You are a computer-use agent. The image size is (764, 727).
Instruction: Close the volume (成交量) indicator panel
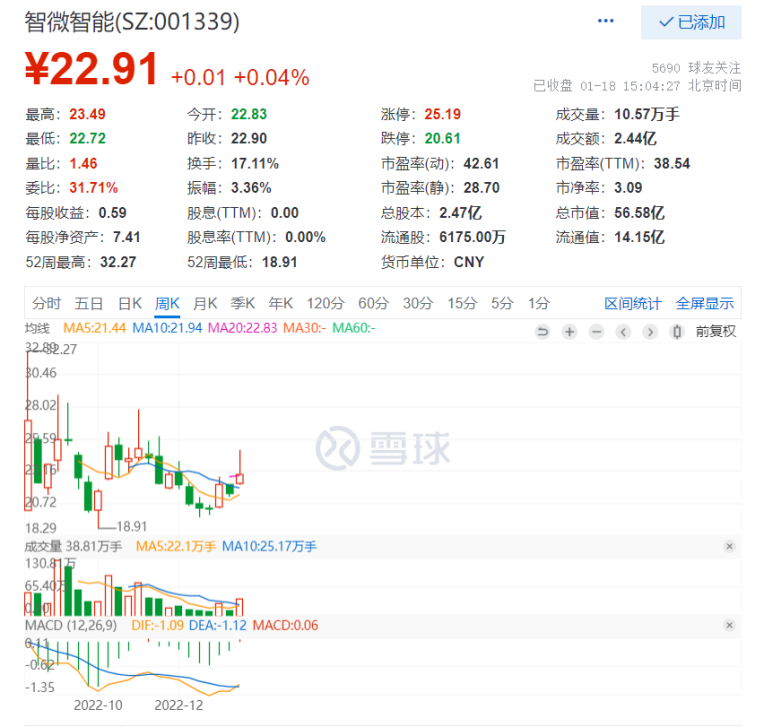pos(729,546)
